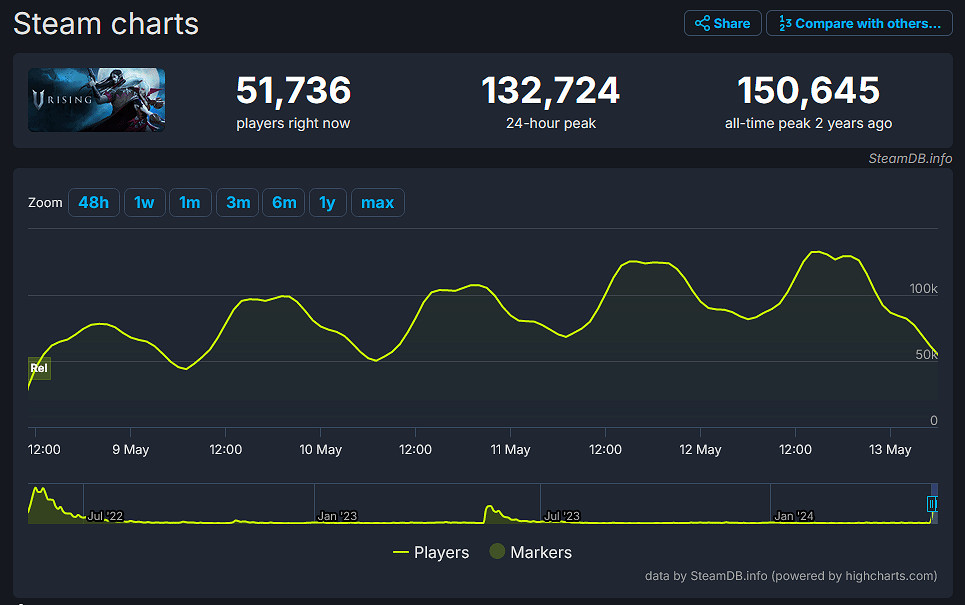Toggle Markers series in legend
The width and height of the screenshot is (965, 605).
click(541, 552)
